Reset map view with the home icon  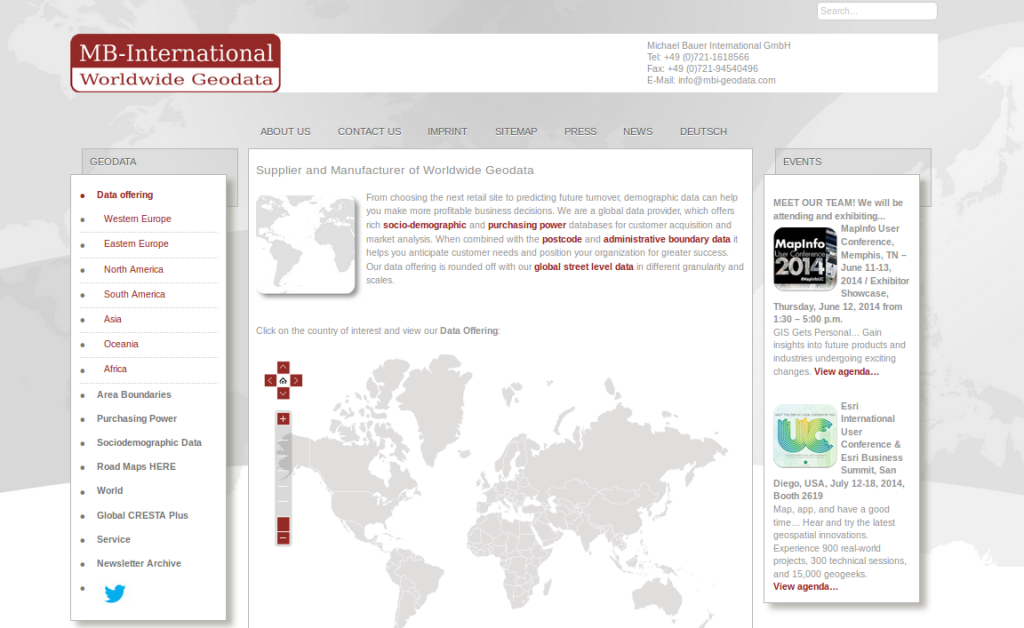coord(283,381)
